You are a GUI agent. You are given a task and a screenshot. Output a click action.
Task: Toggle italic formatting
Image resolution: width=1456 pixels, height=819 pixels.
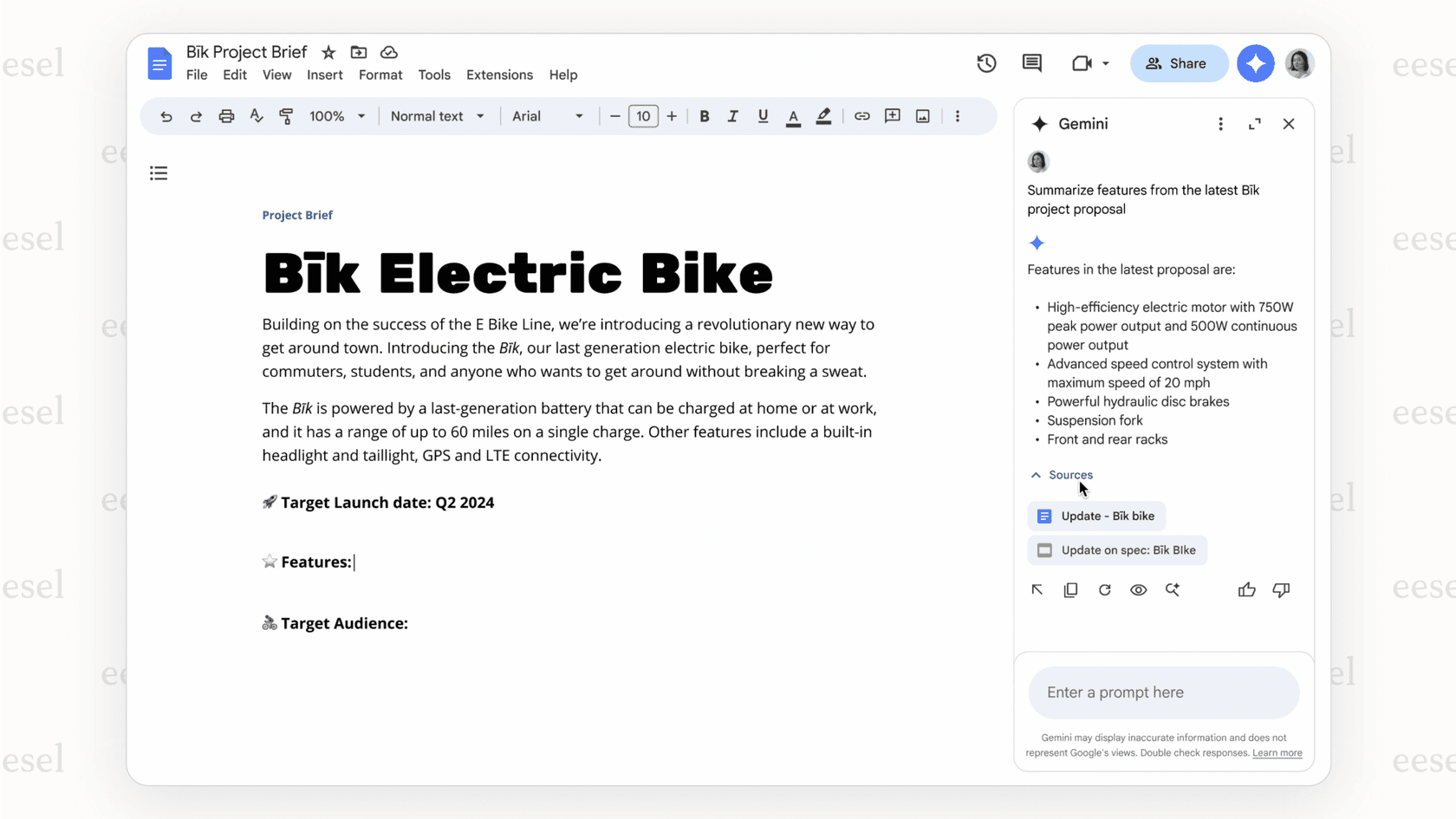(x=733, y=115)
